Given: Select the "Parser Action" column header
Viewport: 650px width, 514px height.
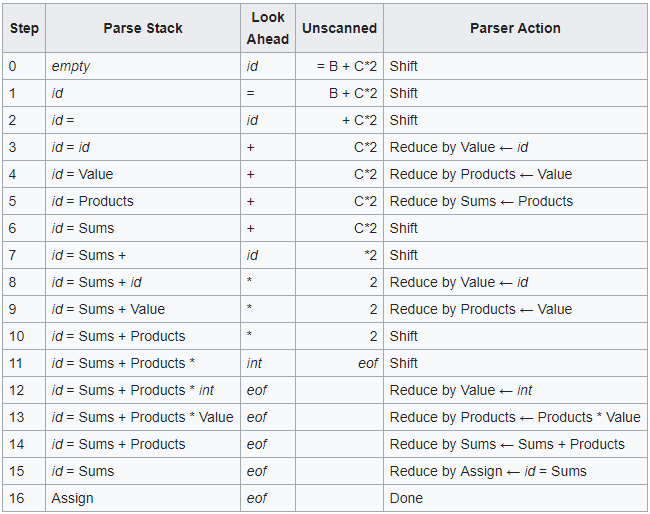Looking at the screenshot, I should 515,28.
